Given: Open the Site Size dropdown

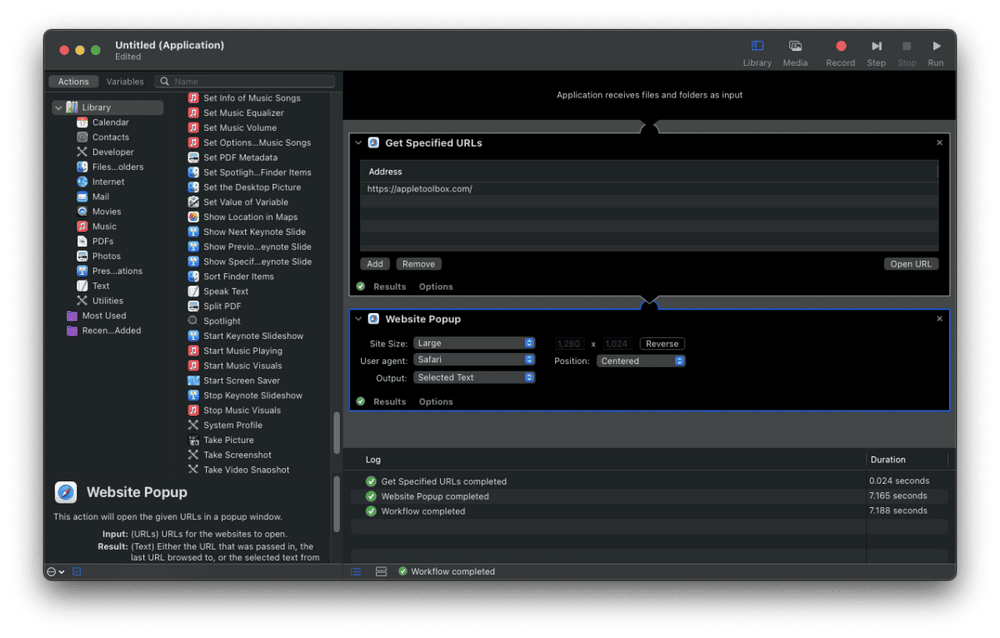Looking at the screenshot, I should (474, 343).
